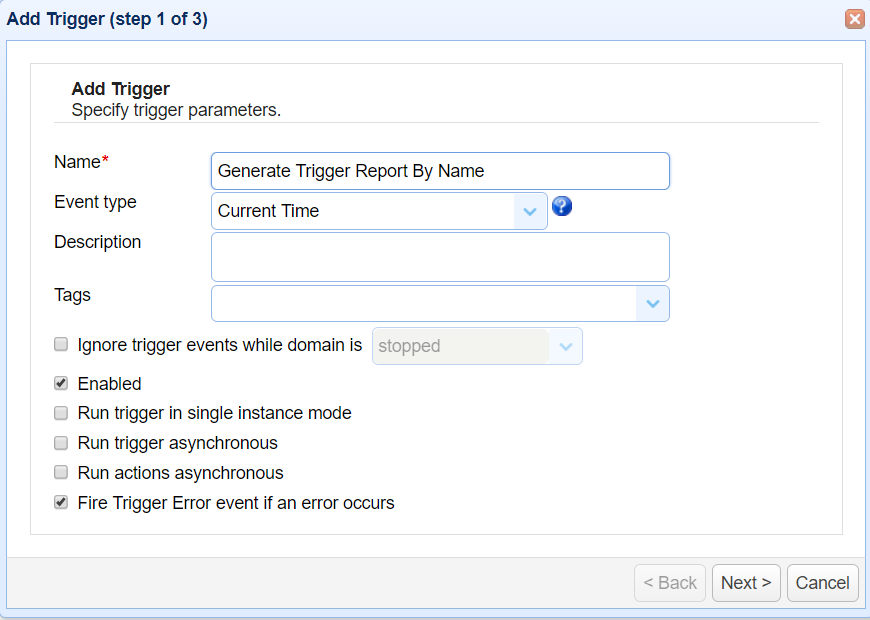
Task: Click into the Name text field
Action: click(x=440, y=171)
